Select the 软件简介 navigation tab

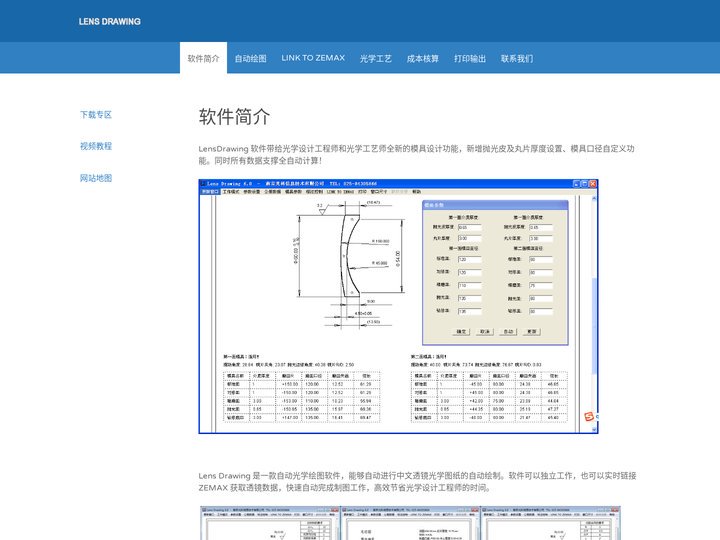[203, 58]
